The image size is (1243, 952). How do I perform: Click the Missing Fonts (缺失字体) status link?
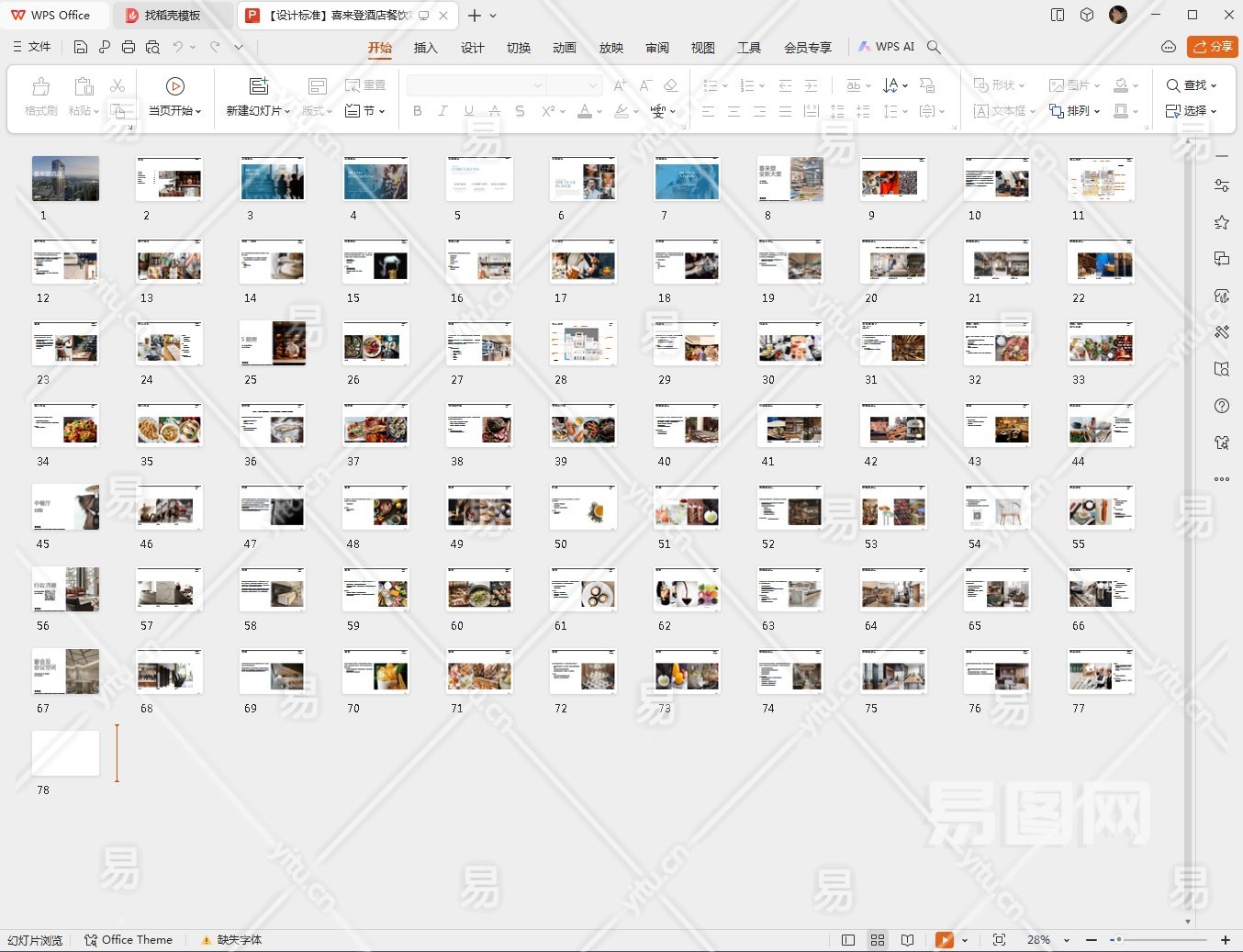click(x=239, y=940)
